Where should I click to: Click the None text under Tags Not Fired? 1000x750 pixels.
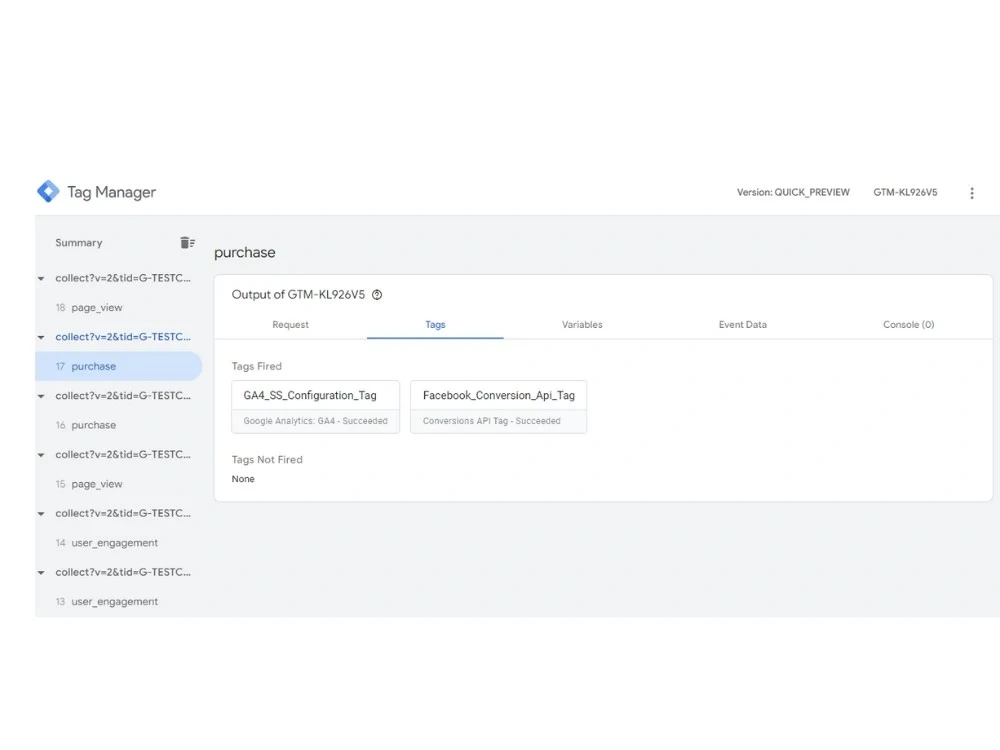pyautogui.click(x=243, y=479)
